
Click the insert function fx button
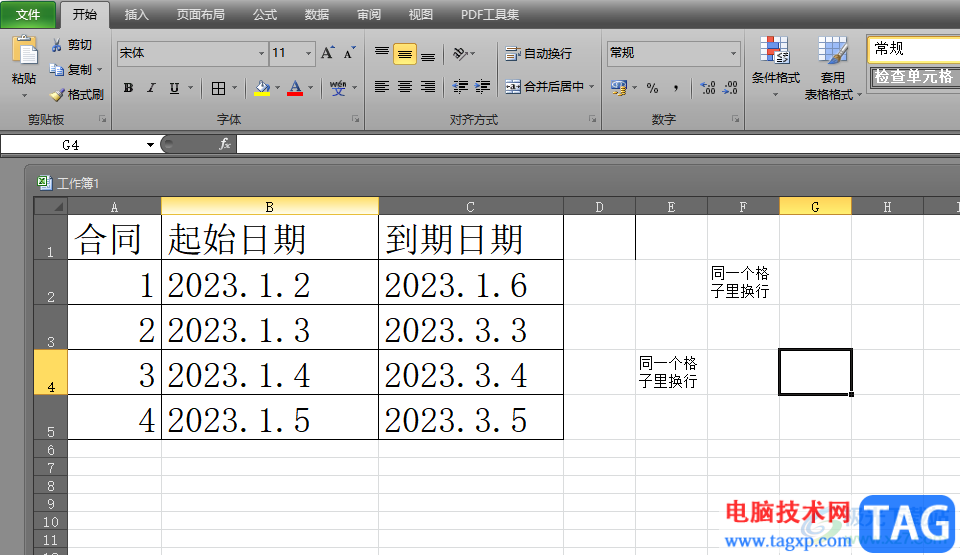(225, 145)
